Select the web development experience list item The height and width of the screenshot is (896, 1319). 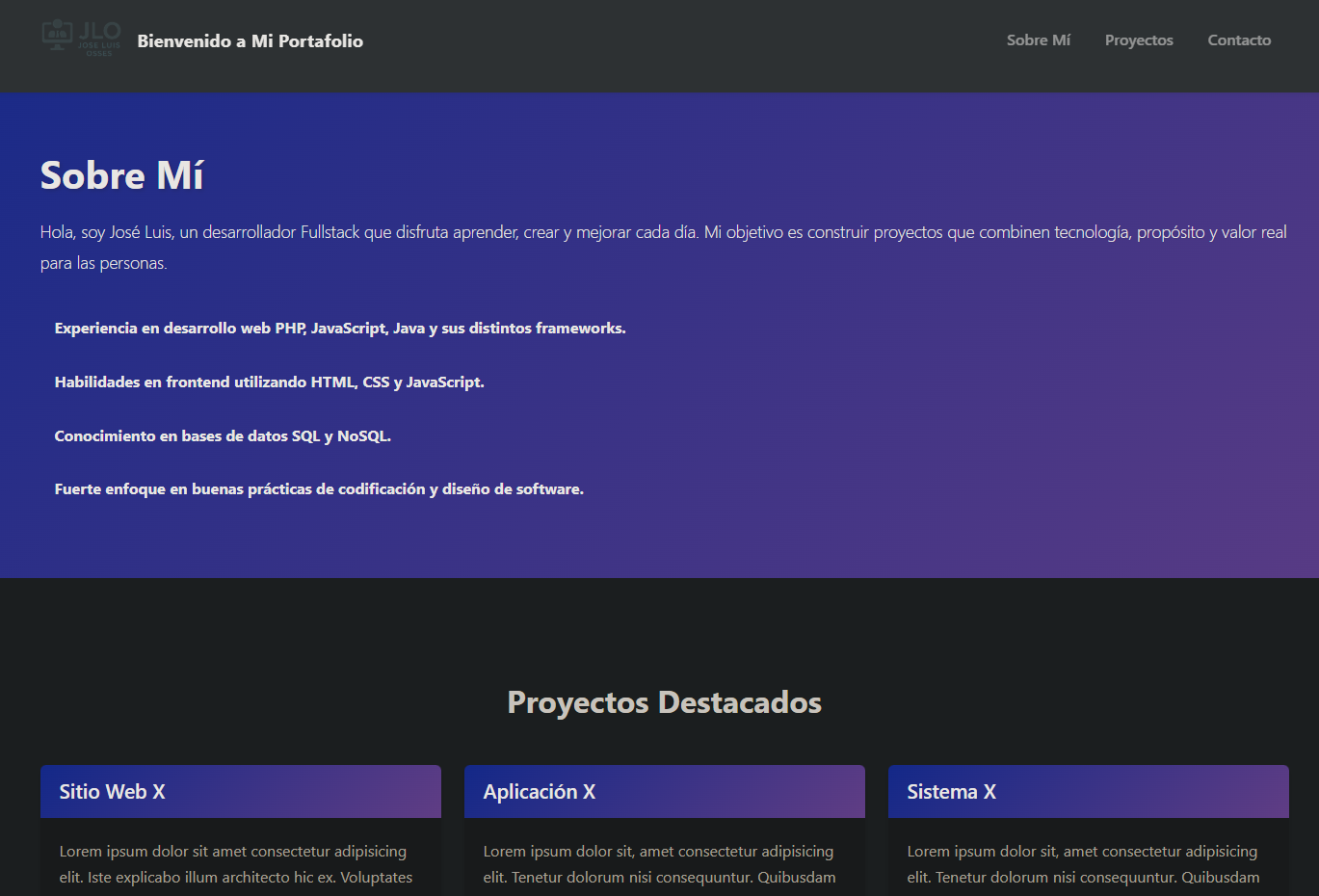point(340,329)
